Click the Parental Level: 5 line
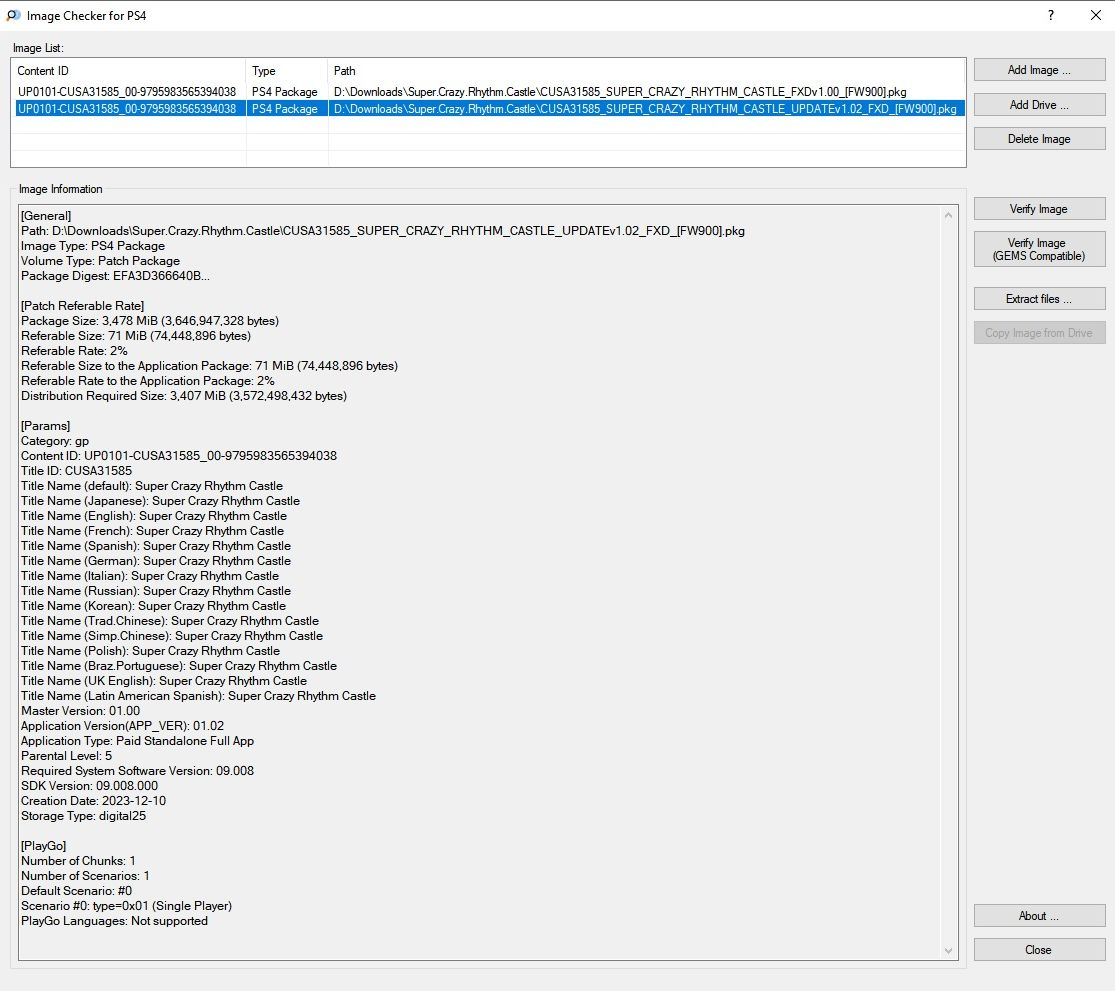This screenshot has height=991, width=1115. [66, 756]
